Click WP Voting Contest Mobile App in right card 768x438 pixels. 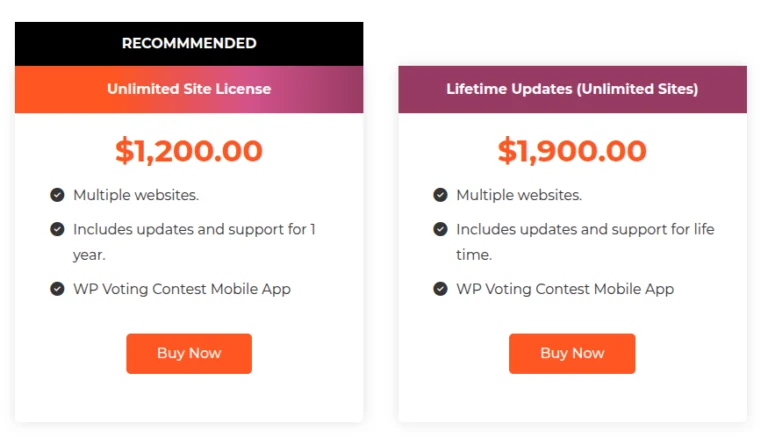coord(565,289)
